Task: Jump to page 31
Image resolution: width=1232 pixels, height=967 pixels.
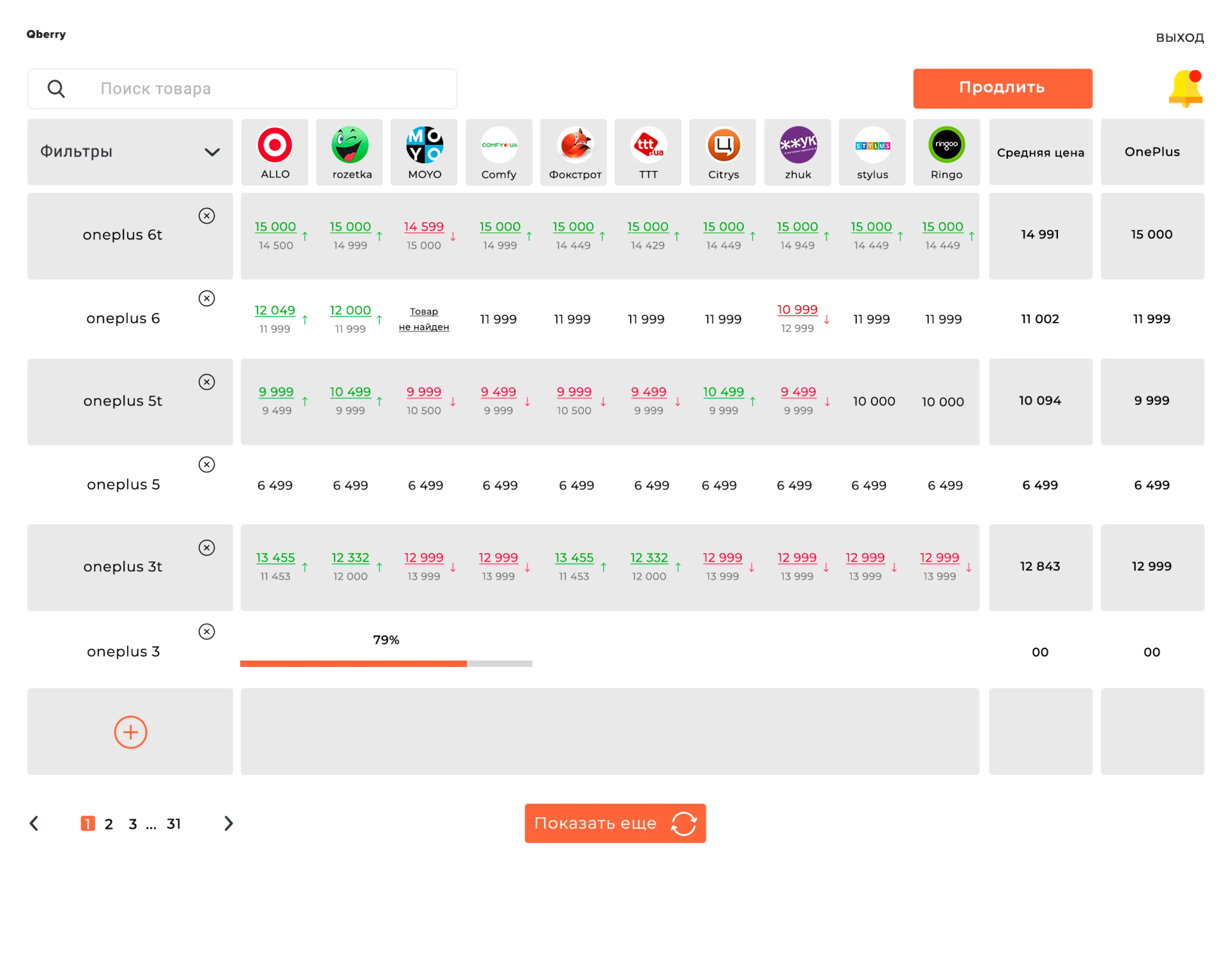Action: 174,824
